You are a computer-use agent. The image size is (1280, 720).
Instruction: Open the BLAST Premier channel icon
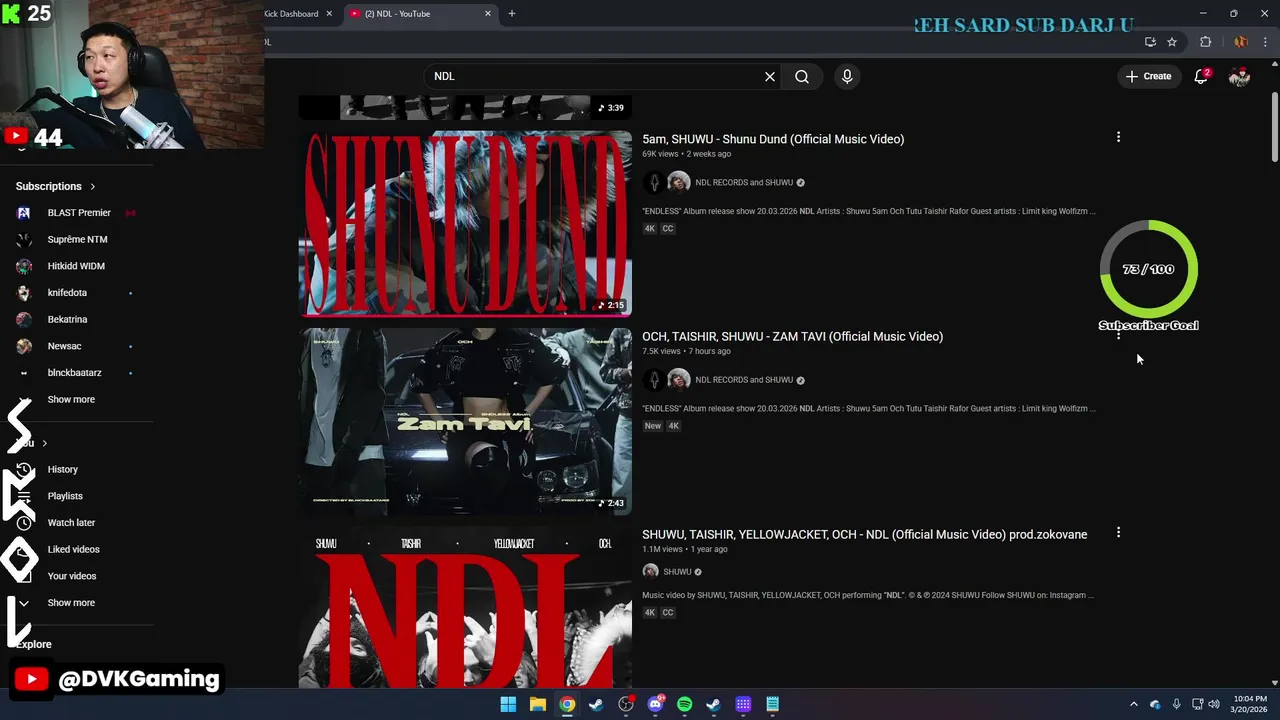click(x=25, y=213)
